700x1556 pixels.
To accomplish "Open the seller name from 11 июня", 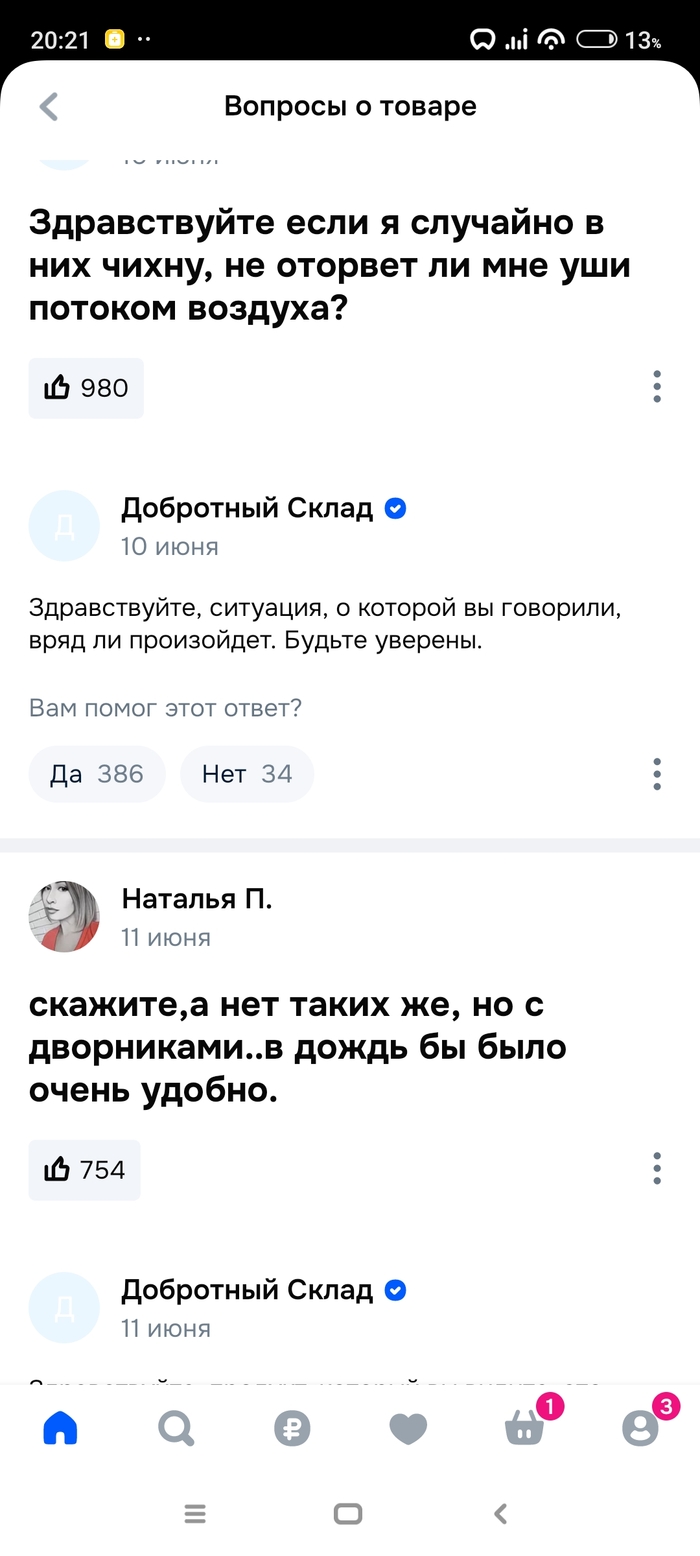I will pyautogui.click(x=247, y=1290).
